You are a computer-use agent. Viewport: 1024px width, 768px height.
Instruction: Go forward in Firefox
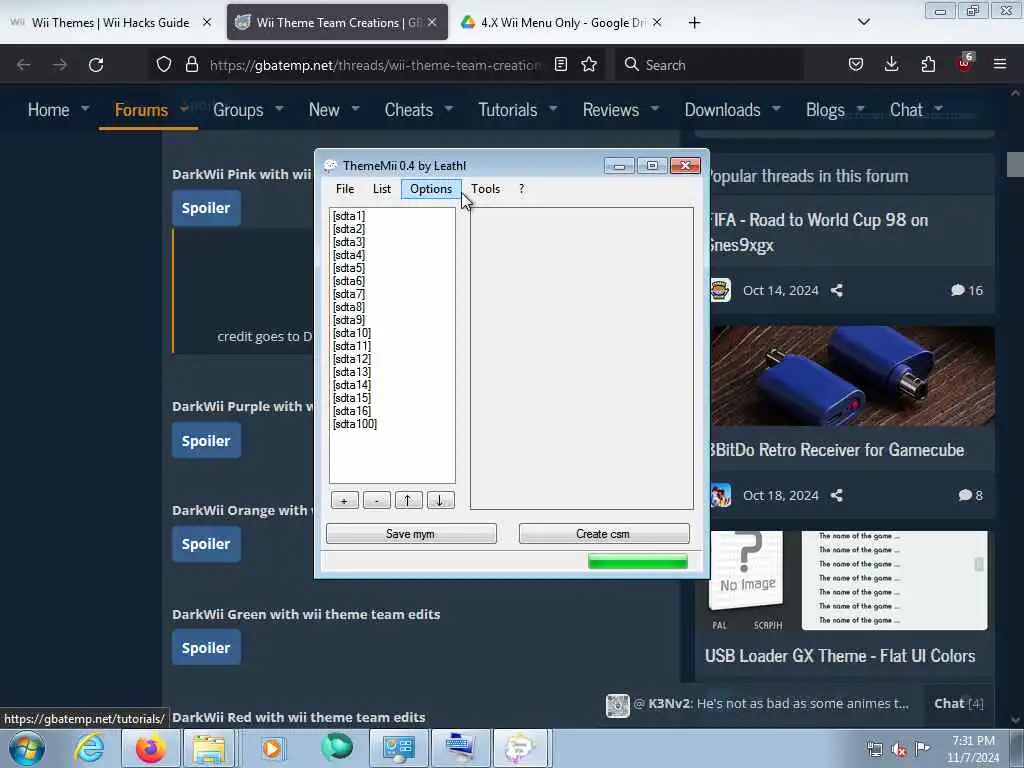[x=60, y=65]
